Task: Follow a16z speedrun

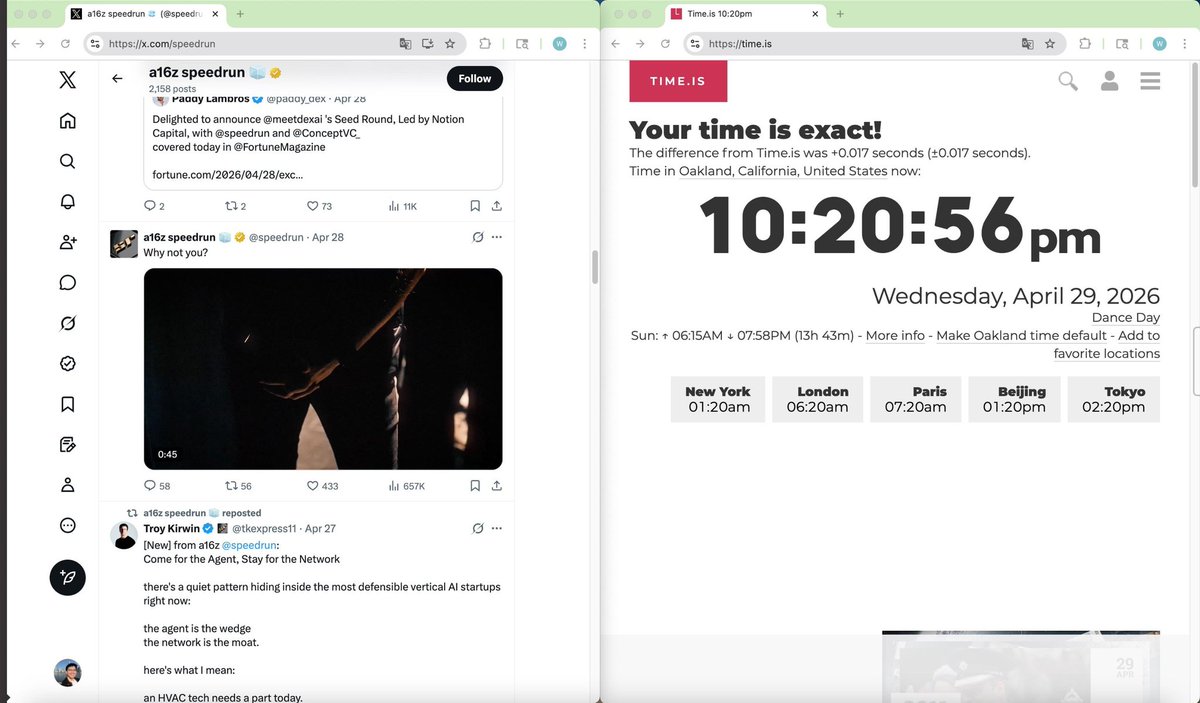Action: (475, 79)
